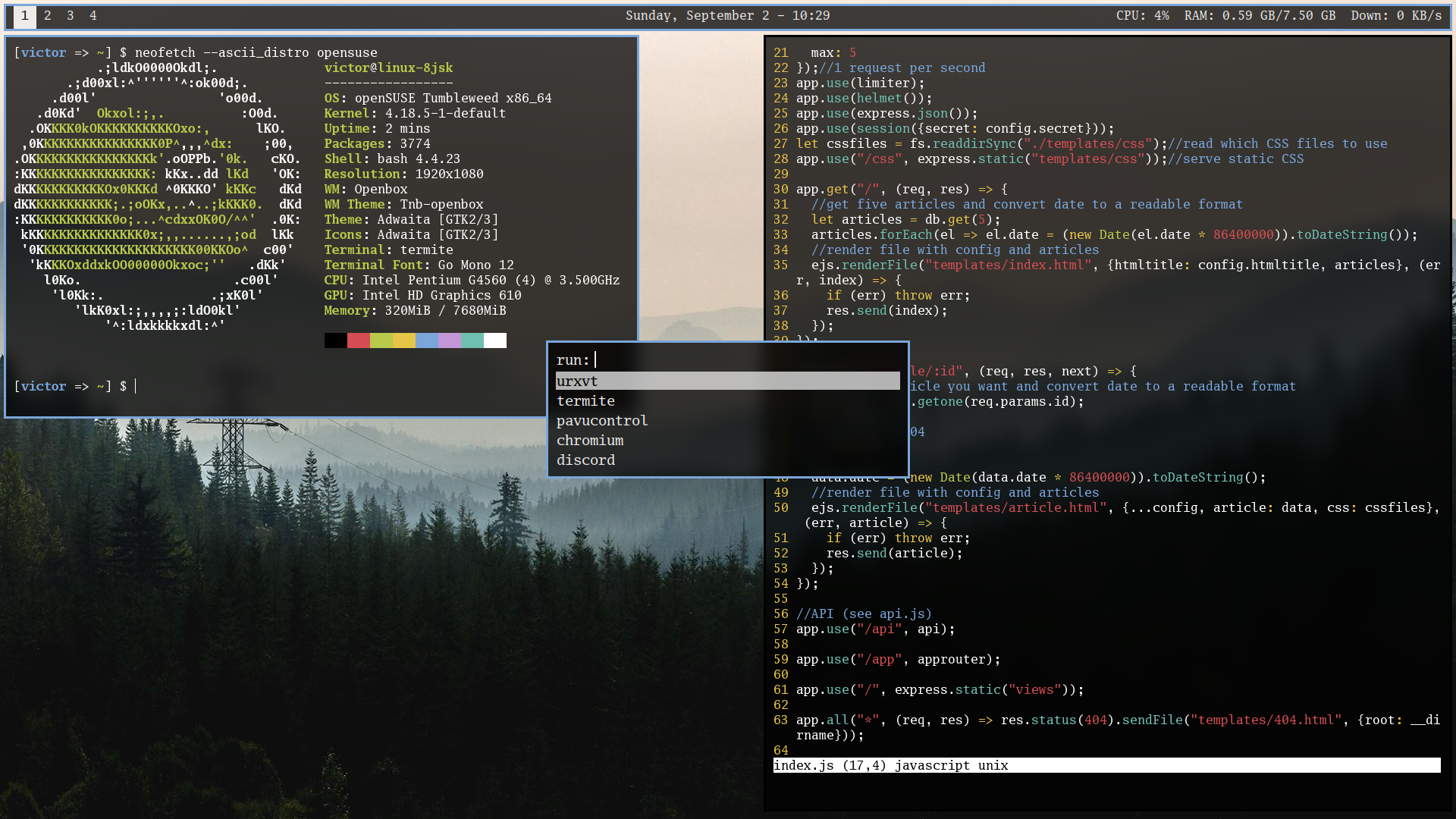Viewport: 1456px width, 819px height.
Task: Click the blue neofetch color block
Action: click(x=427, y=340)
